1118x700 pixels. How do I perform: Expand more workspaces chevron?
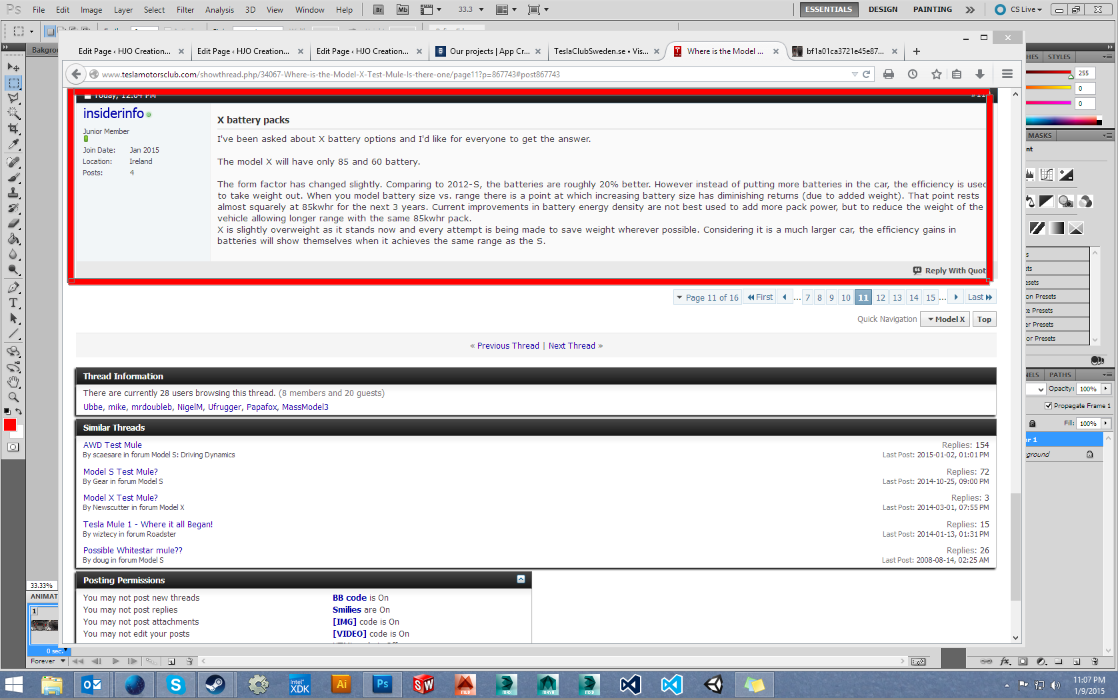tap(970, 10)
